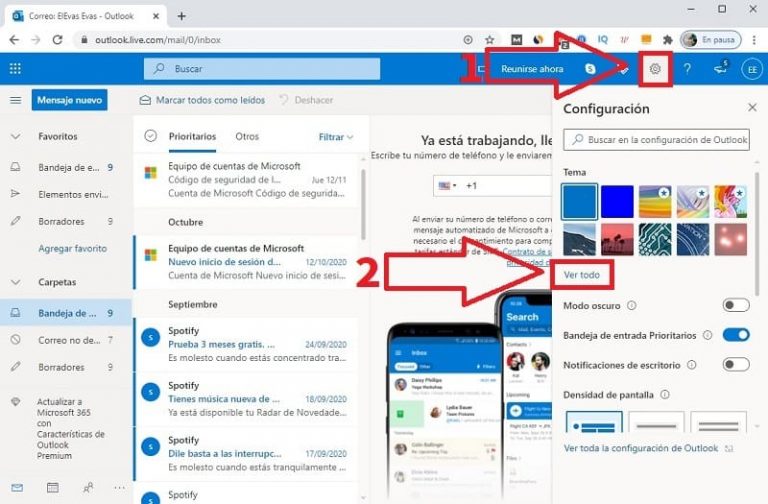The height and width of the screenshot is (504, 768).
Task: Go back in browser
Action: click(14, 40)
